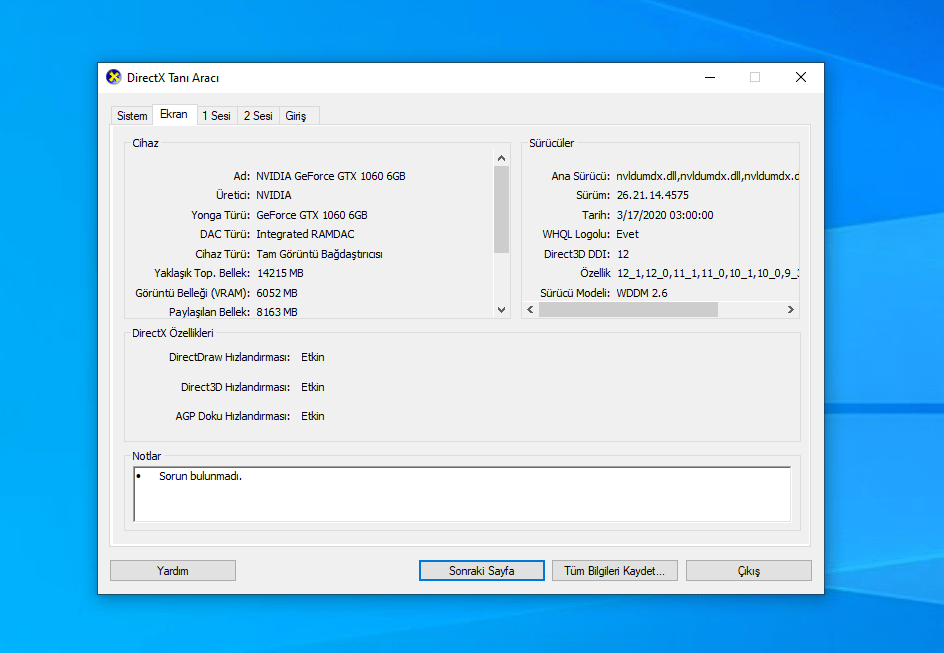
Task: Click the Yaklaşık Top. Bellek label
Action: [202, 273]
